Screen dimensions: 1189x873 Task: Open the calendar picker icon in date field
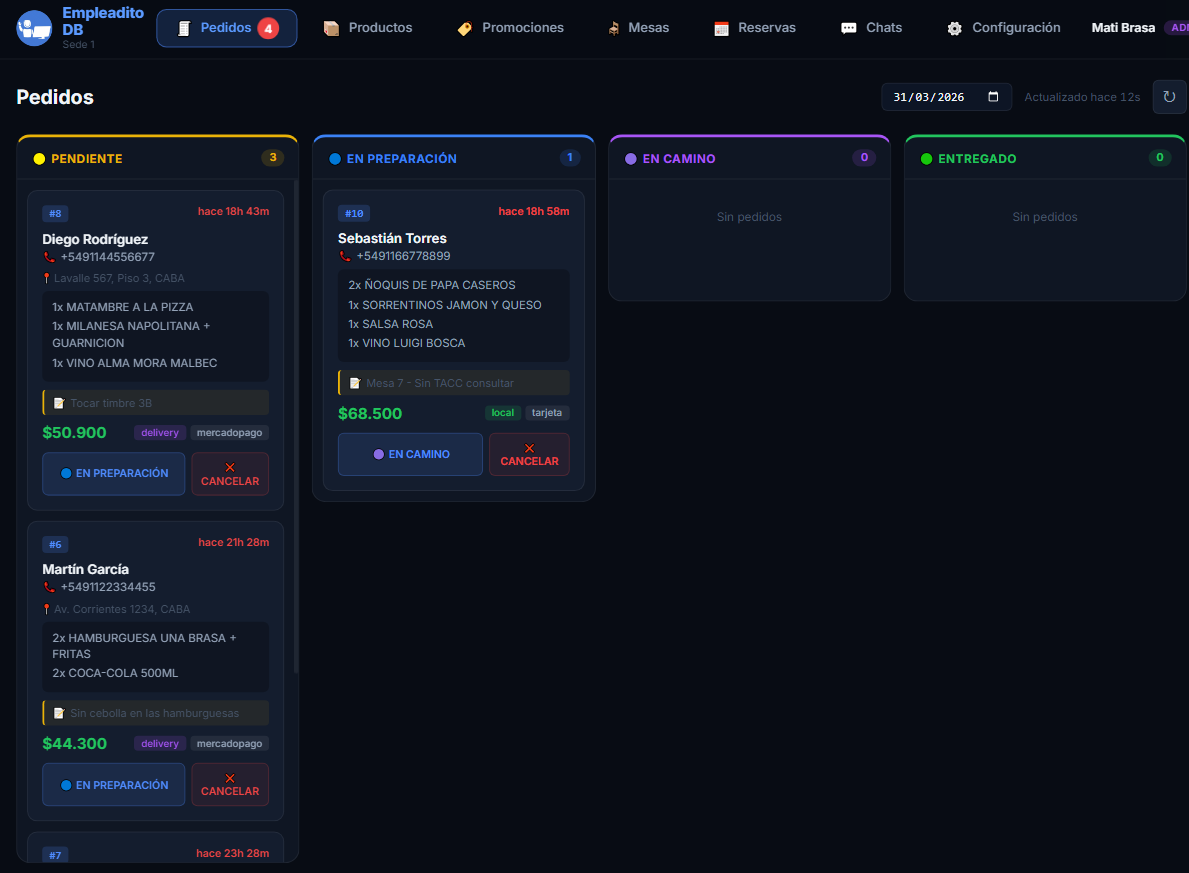[x=993, y=97]
